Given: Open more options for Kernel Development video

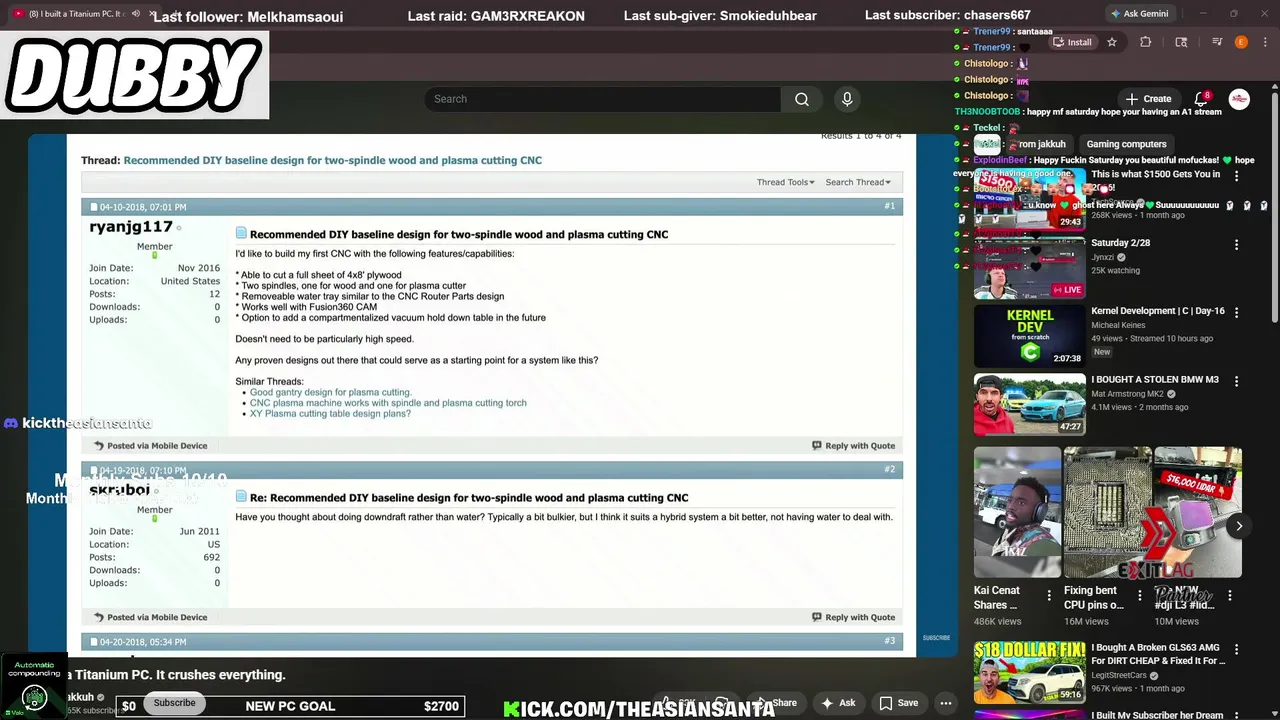Looking at the screenshot, I should click(1236, 313).
